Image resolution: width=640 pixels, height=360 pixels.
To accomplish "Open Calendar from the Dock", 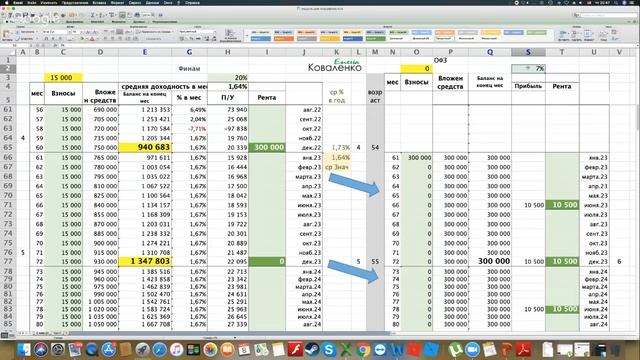I will (x=244, y=350).
